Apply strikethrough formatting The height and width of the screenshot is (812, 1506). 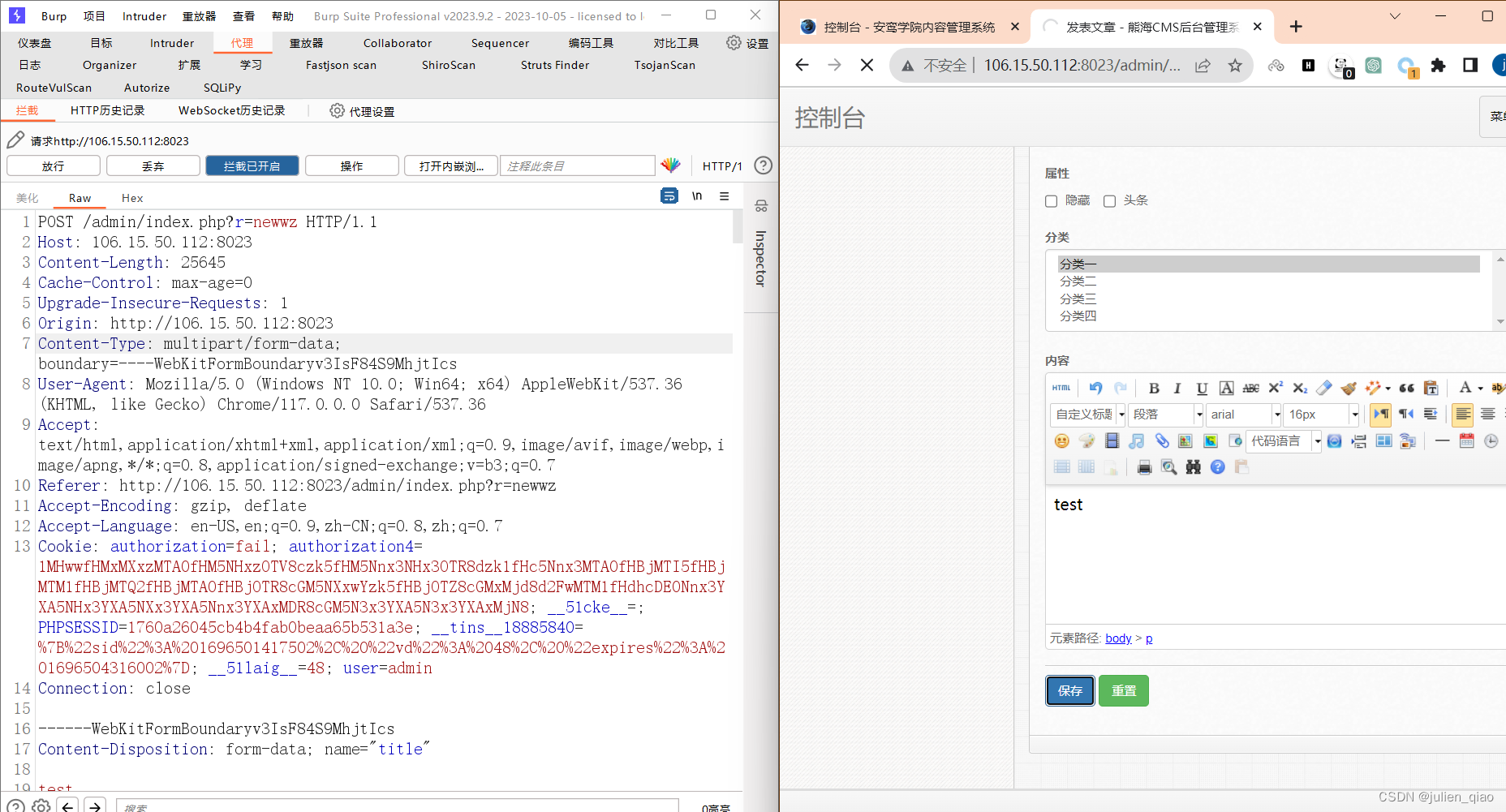pyautogui.click(x=1251, y=388)
